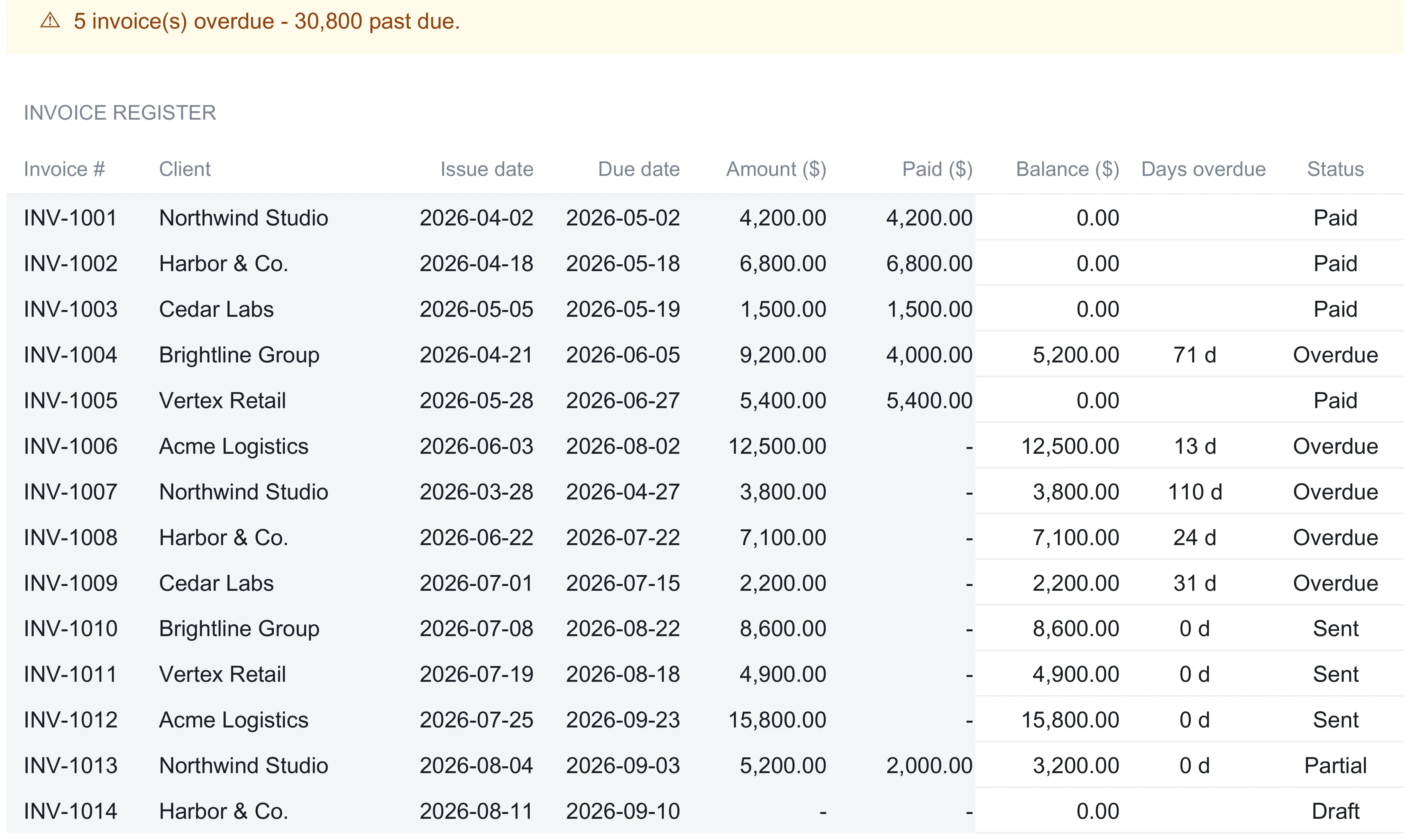Viewport: 1410px width, 840px height.
Task: Click the 31 d days overdue cell
Action: pyautogui.click(x=1194, y=584)
